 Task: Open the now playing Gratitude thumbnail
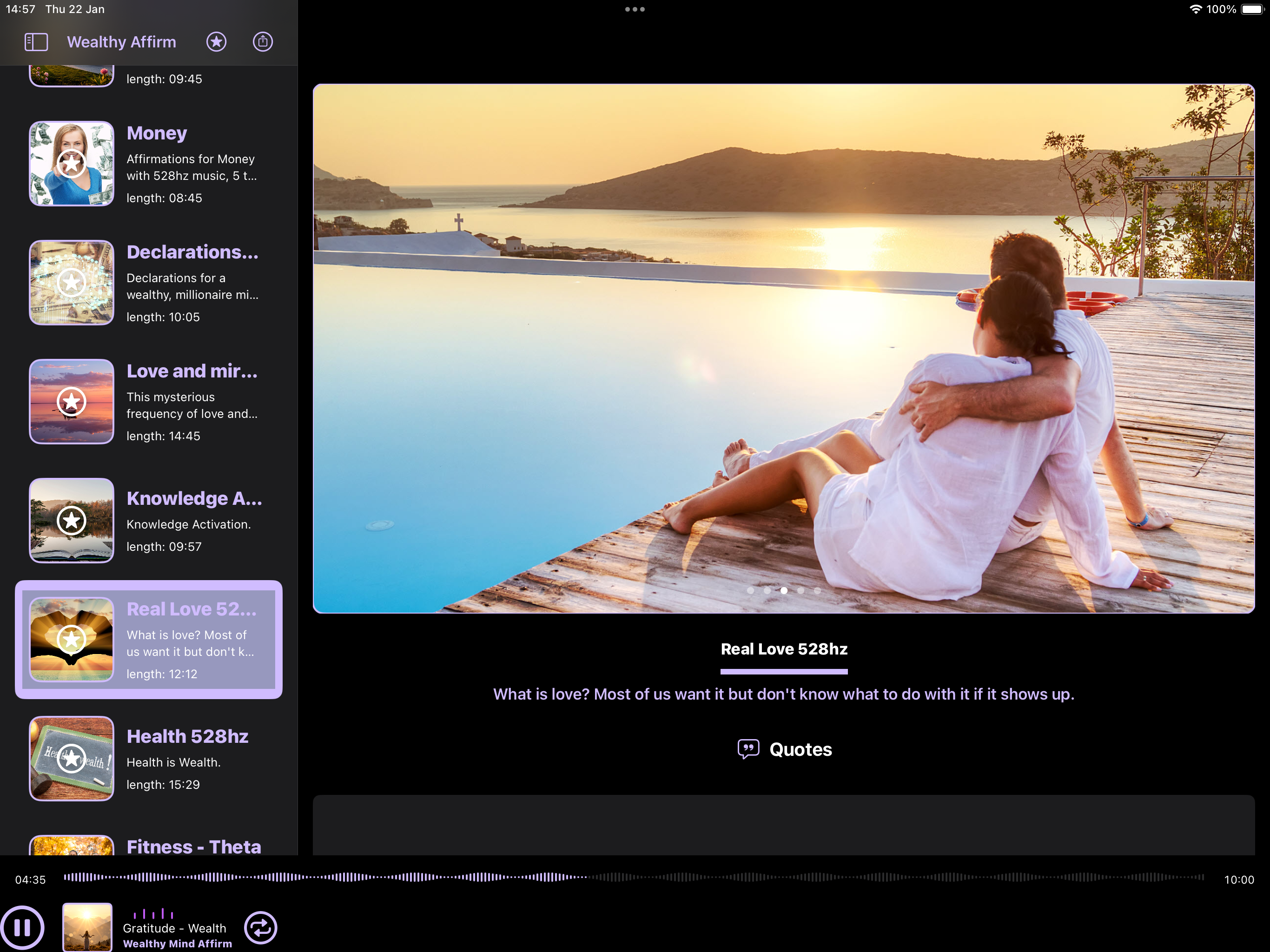click(x=87, y=927)
